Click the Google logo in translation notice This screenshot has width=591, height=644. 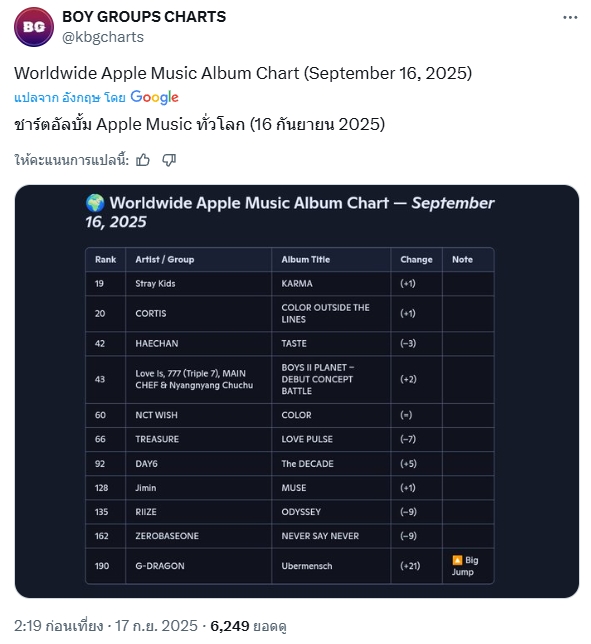point(154,97)
